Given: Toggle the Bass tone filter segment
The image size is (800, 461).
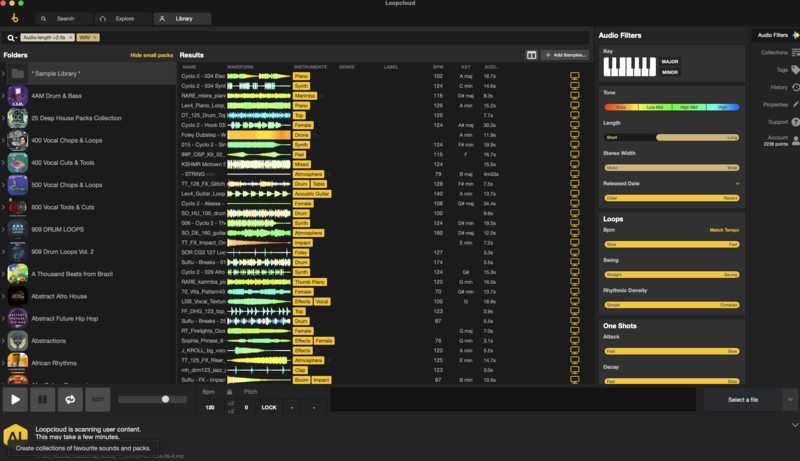Looking at the screenshot, I should point(621,107).
